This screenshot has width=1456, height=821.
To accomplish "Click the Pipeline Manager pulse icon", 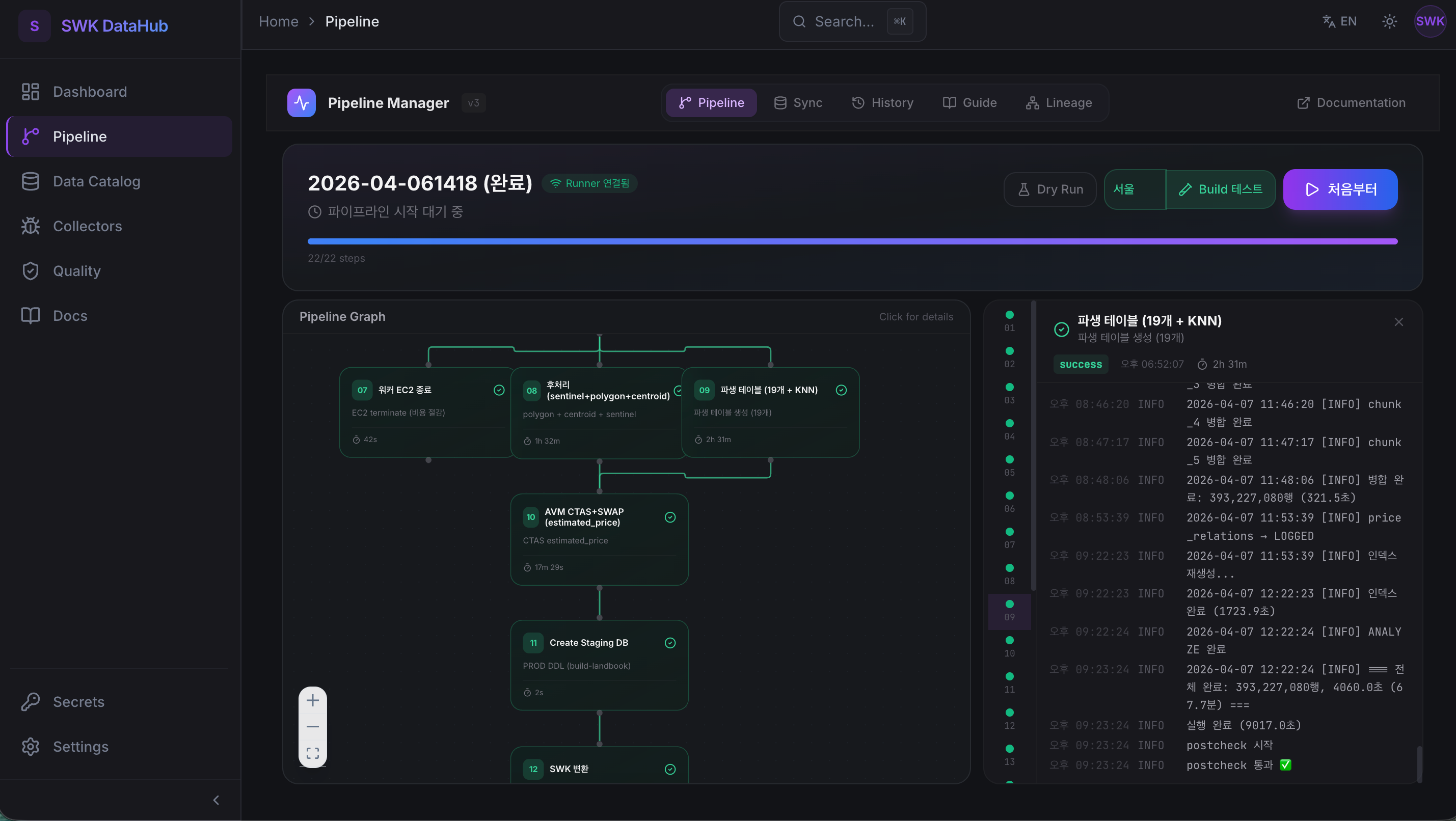I will [301, 103].
